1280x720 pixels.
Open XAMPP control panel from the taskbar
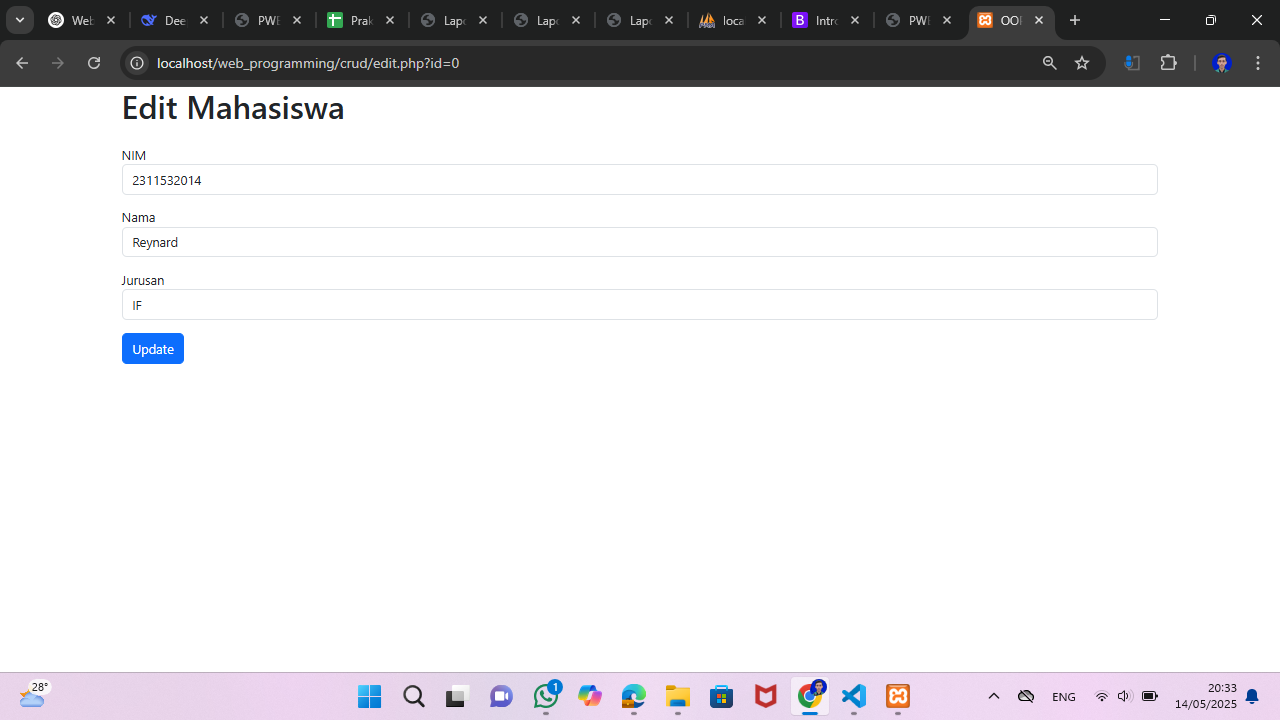tap(897, 696)
